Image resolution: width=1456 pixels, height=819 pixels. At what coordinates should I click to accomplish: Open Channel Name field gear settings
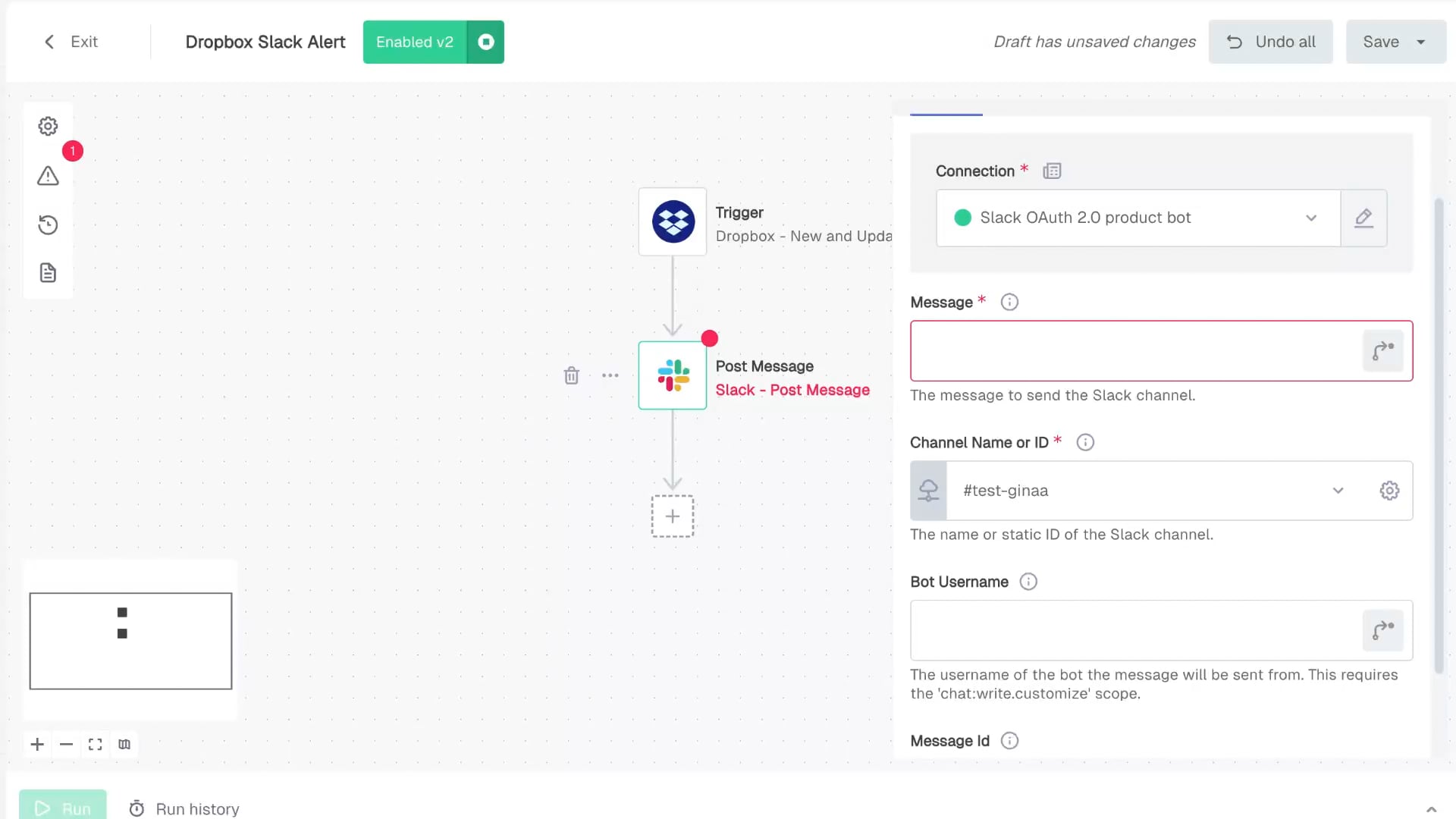coord(1389,491)
